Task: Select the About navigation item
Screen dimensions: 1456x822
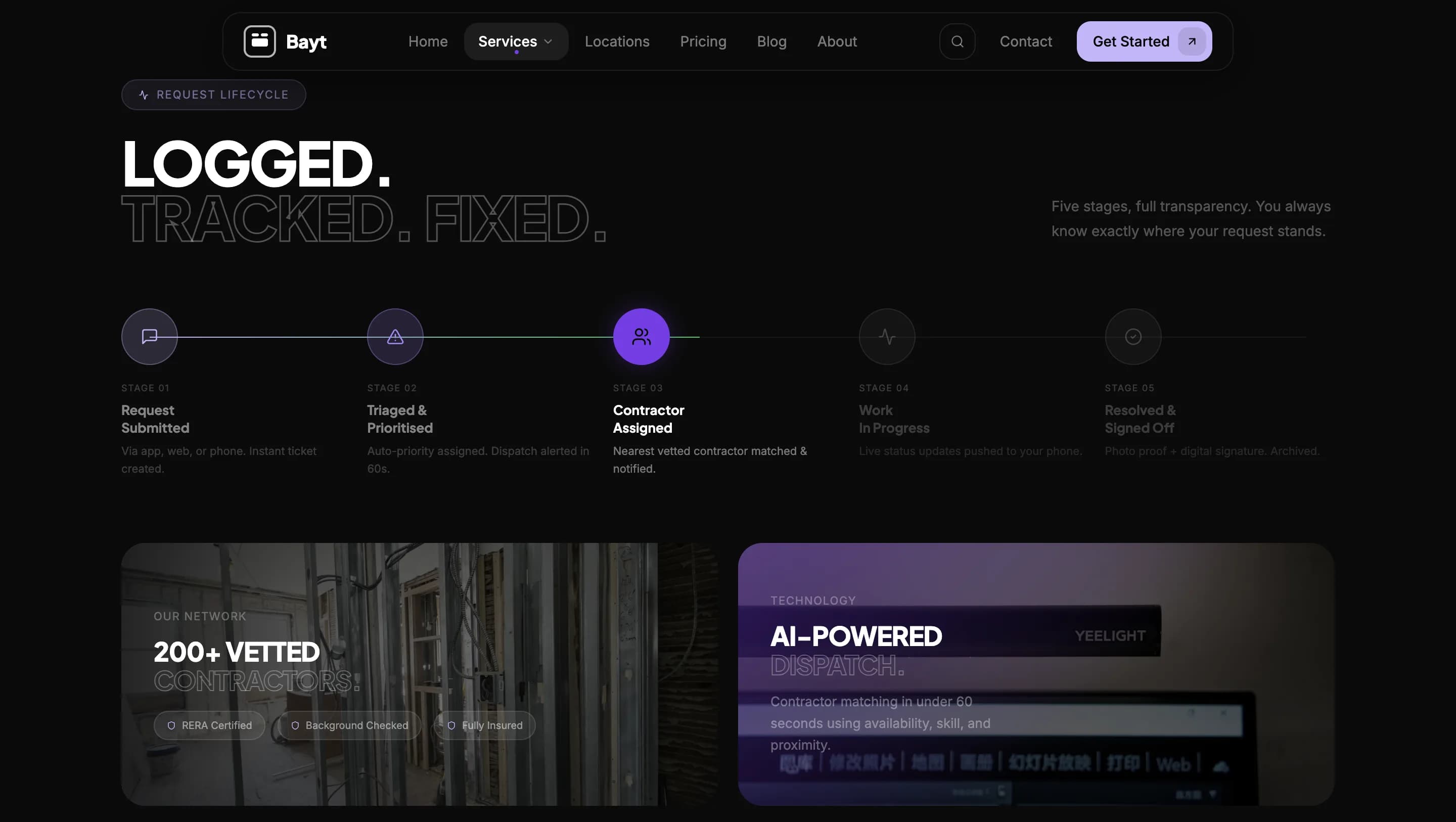Action: click(837, 41)
